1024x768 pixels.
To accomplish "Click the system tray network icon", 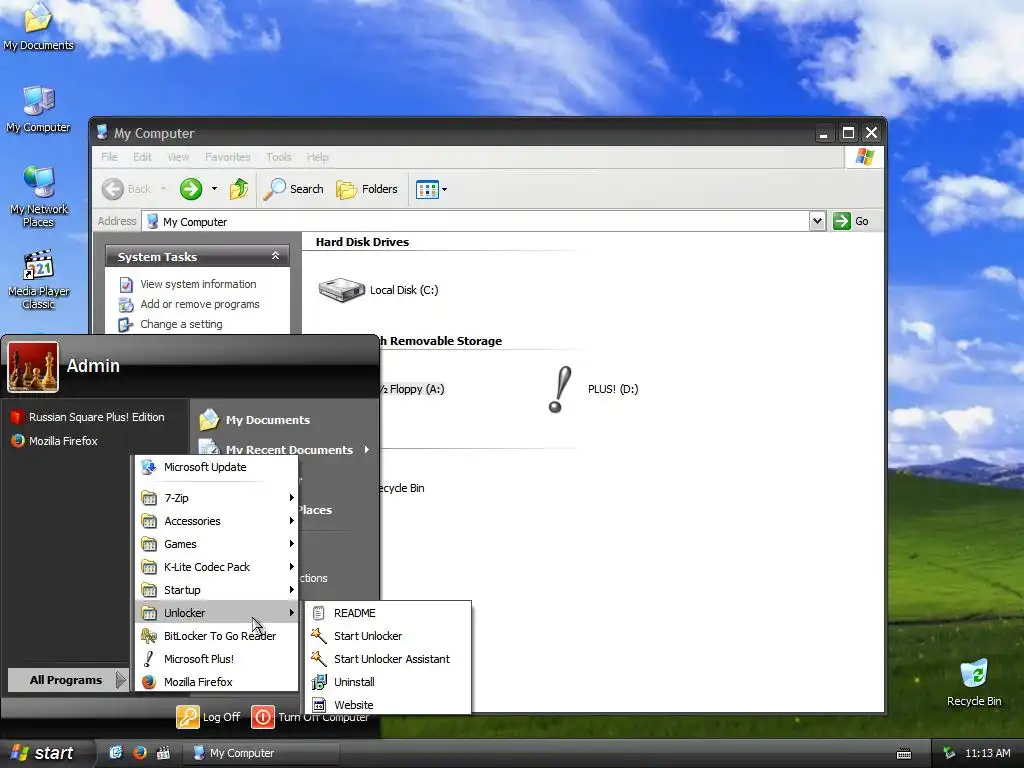I will click(949, 753).
